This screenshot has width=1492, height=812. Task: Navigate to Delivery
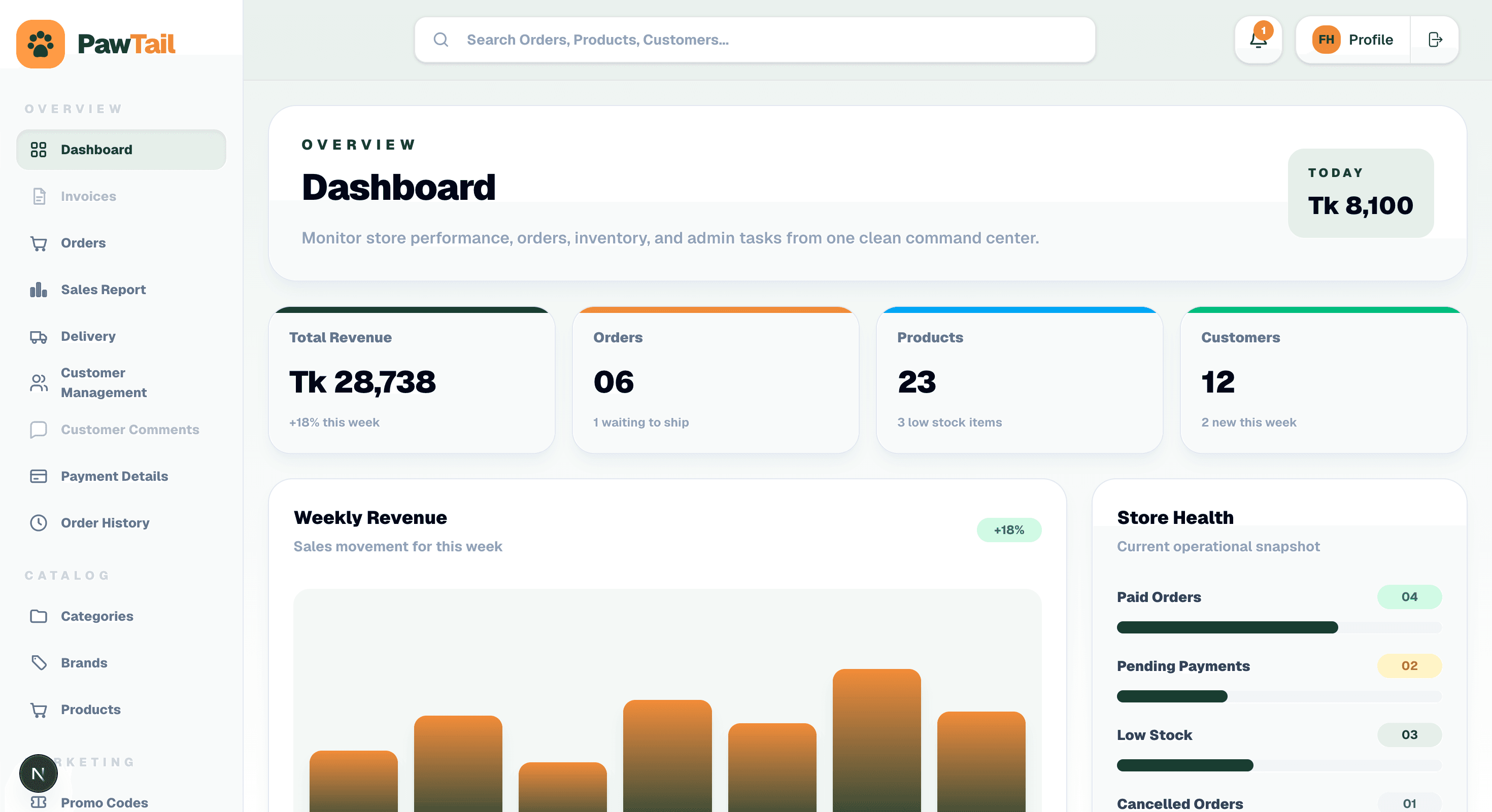click(121, 336)
